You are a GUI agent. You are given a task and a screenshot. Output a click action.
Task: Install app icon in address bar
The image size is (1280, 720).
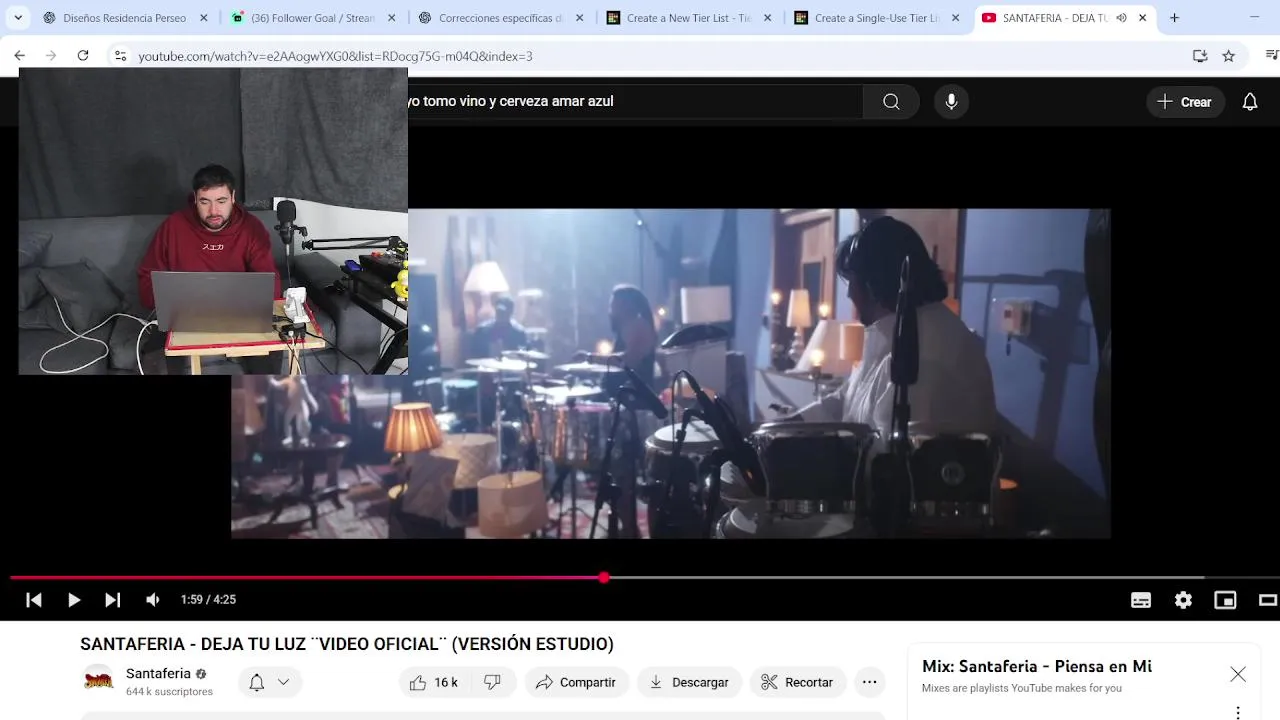click(x=1200, y=56)
